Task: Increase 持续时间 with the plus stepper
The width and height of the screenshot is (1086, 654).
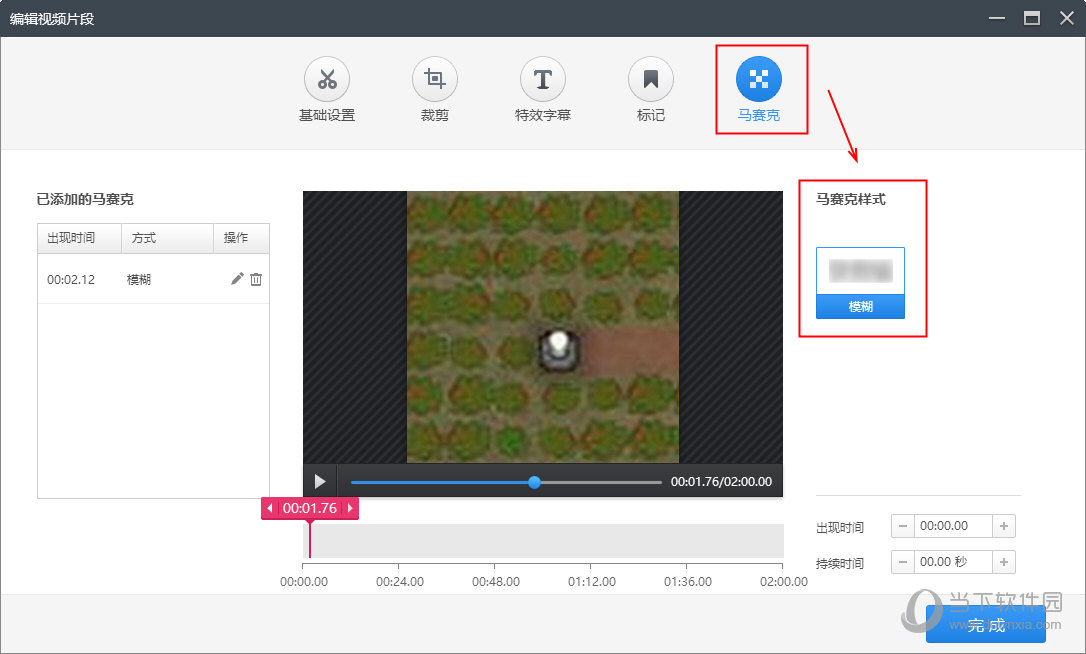Action: pyautogui.click(x=1005, y=561)
